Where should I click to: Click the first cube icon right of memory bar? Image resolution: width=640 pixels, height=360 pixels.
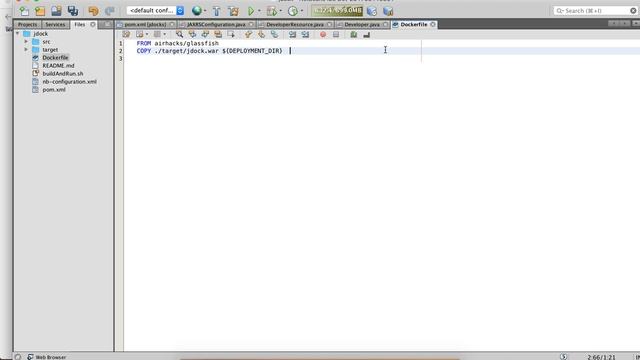pyautogui.click(x=372, y=11)
